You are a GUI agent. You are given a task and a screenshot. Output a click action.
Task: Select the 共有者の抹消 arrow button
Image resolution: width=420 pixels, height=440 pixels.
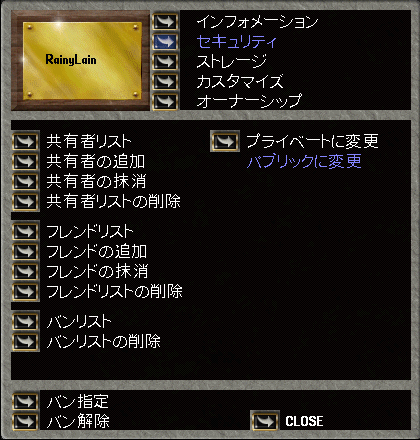25,182
